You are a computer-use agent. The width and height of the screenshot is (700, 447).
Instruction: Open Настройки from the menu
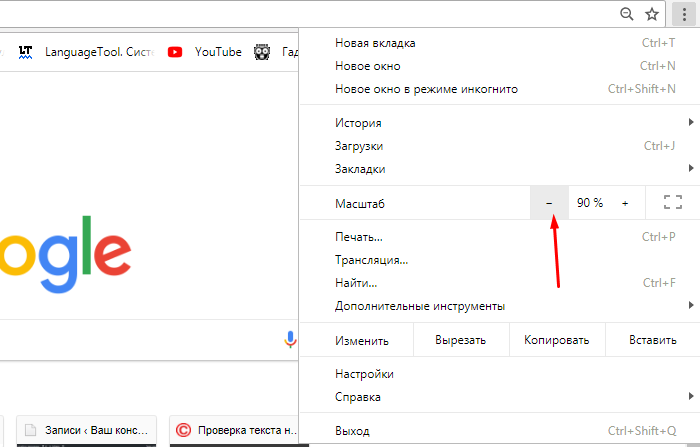(x=500, y=374)
